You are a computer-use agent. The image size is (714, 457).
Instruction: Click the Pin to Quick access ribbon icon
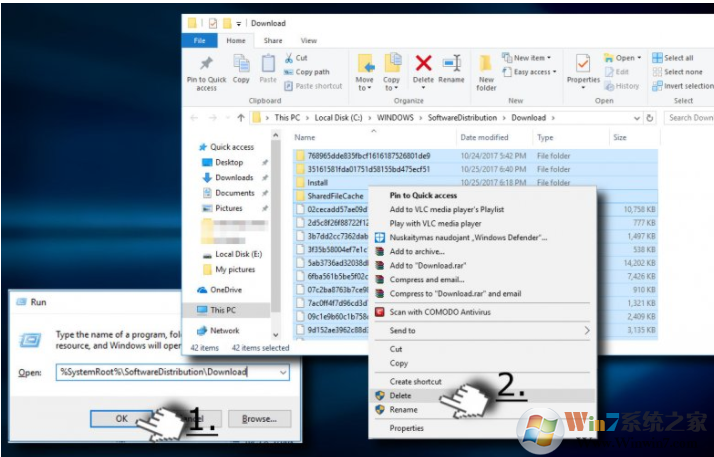tap(206, 66)
